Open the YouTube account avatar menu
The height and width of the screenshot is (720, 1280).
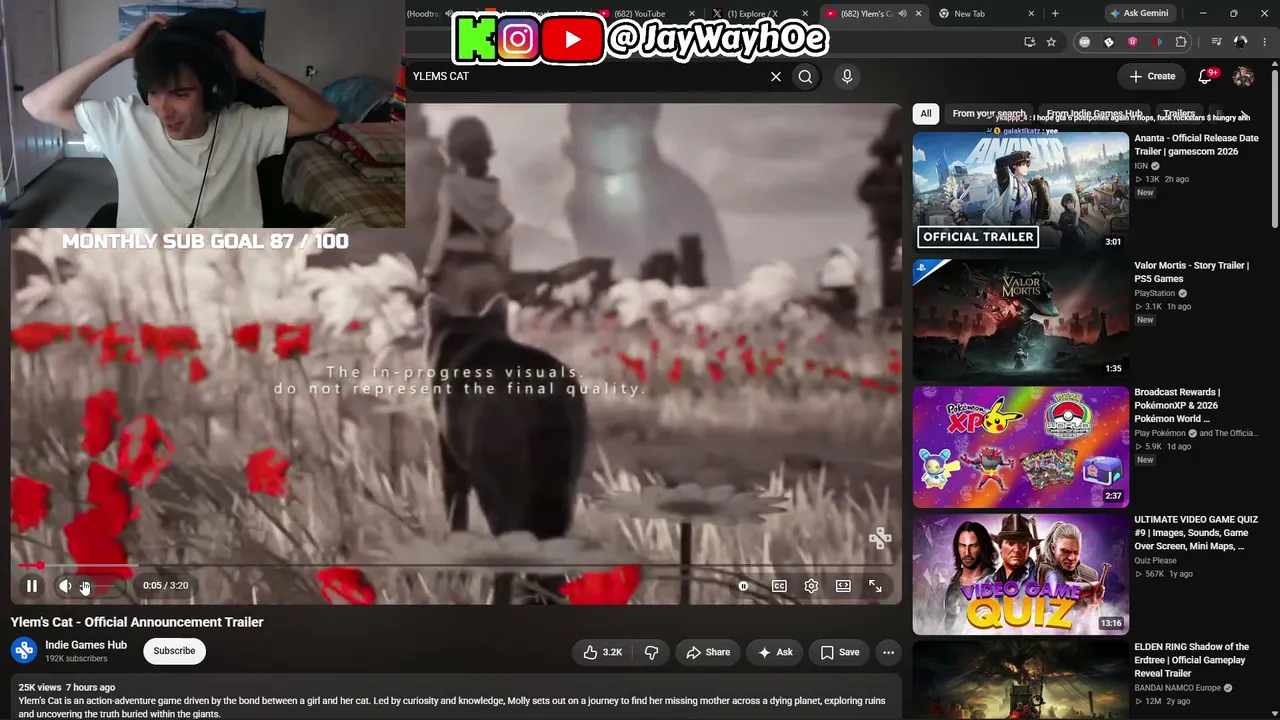pos(1244,76)
